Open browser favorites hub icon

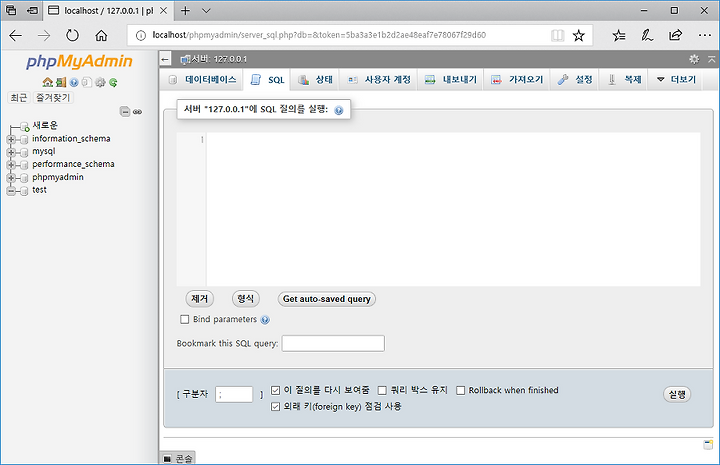tap(619, 35)
